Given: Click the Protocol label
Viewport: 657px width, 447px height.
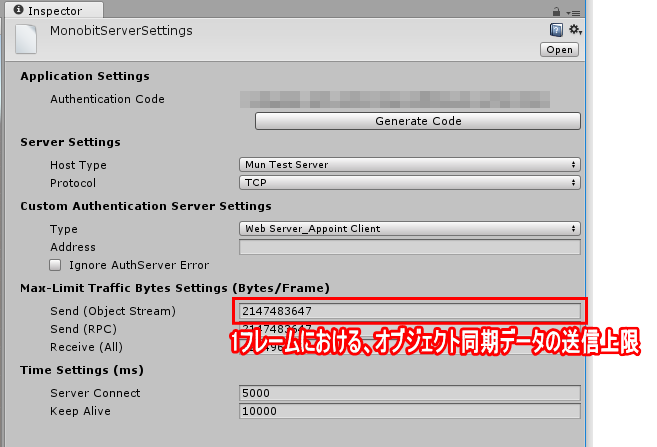Looking at the screenshot, I should [73, 183].
